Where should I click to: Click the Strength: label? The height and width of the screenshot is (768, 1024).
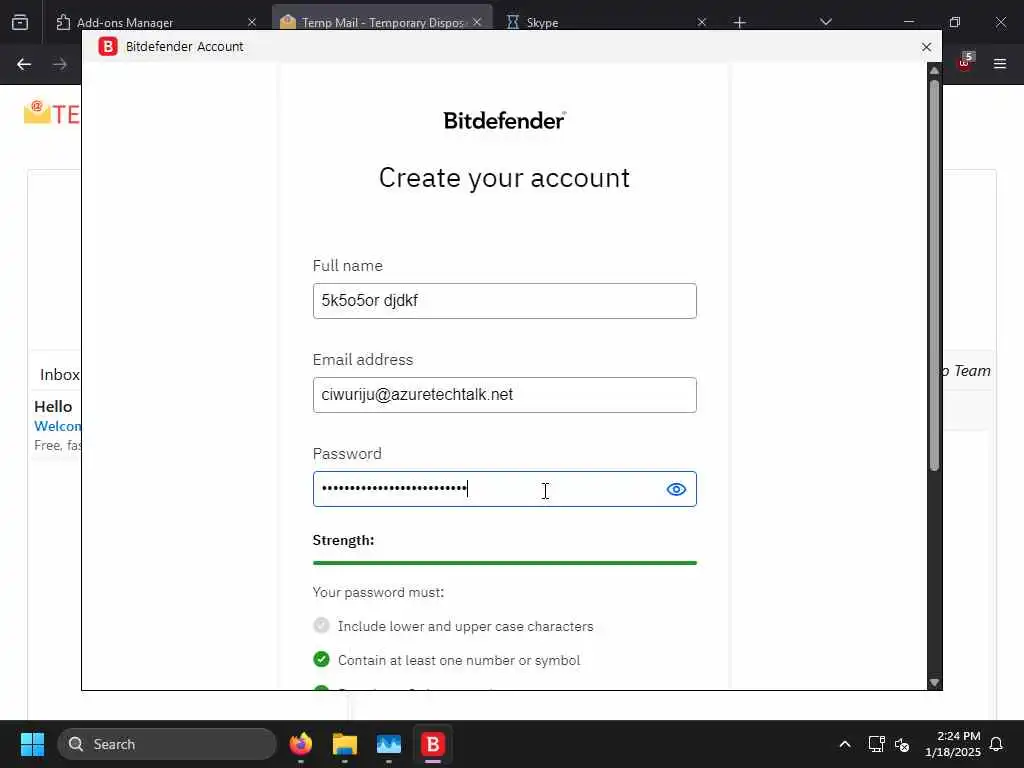344,540
